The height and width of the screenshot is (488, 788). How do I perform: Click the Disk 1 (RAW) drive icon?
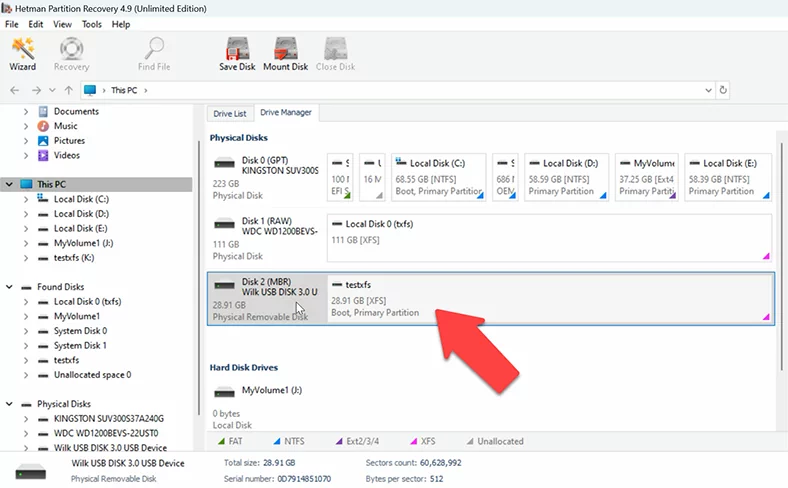click(x=224, y=224)
